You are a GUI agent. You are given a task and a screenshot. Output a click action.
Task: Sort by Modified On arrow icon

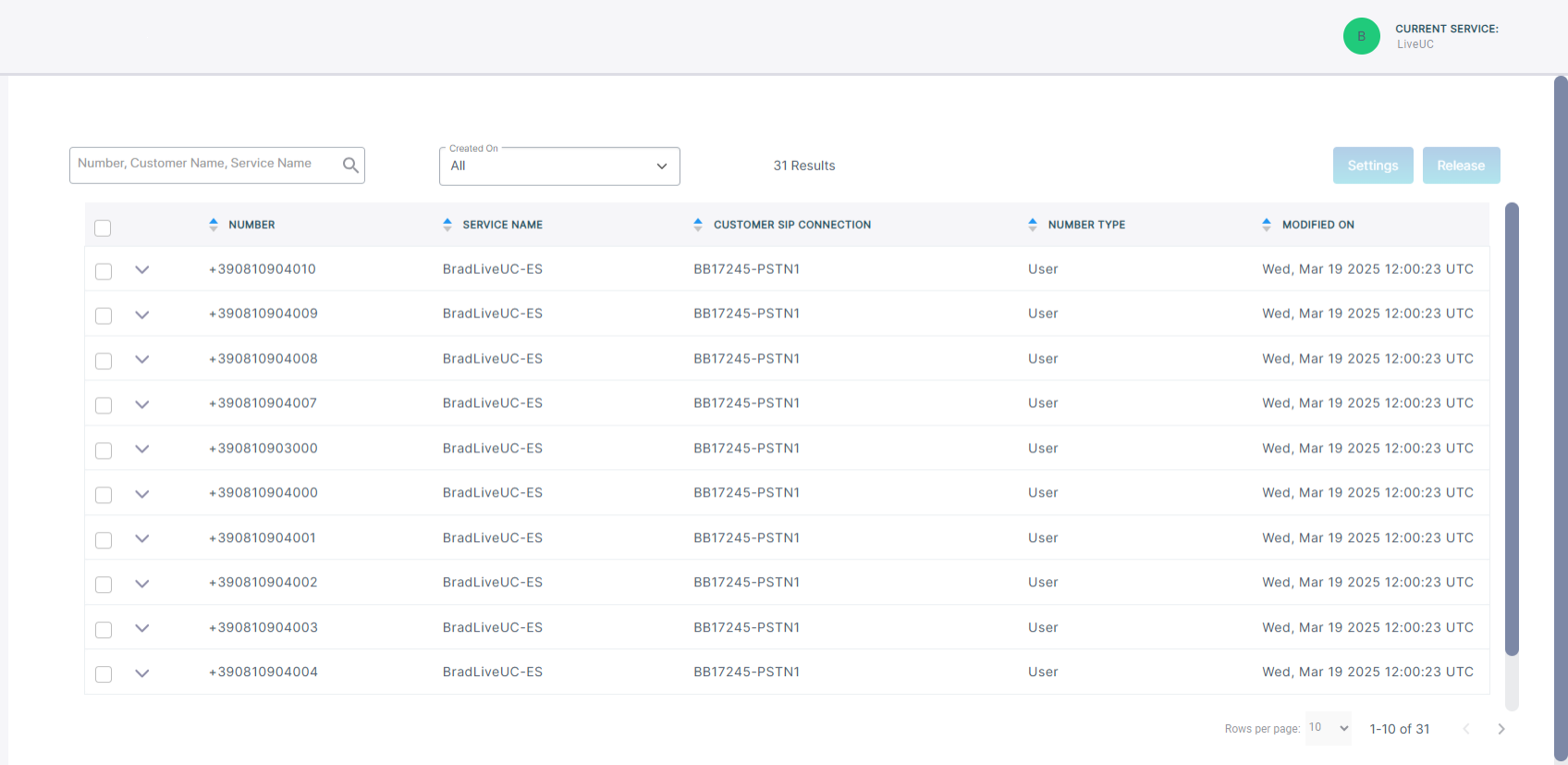[1267, 225]
